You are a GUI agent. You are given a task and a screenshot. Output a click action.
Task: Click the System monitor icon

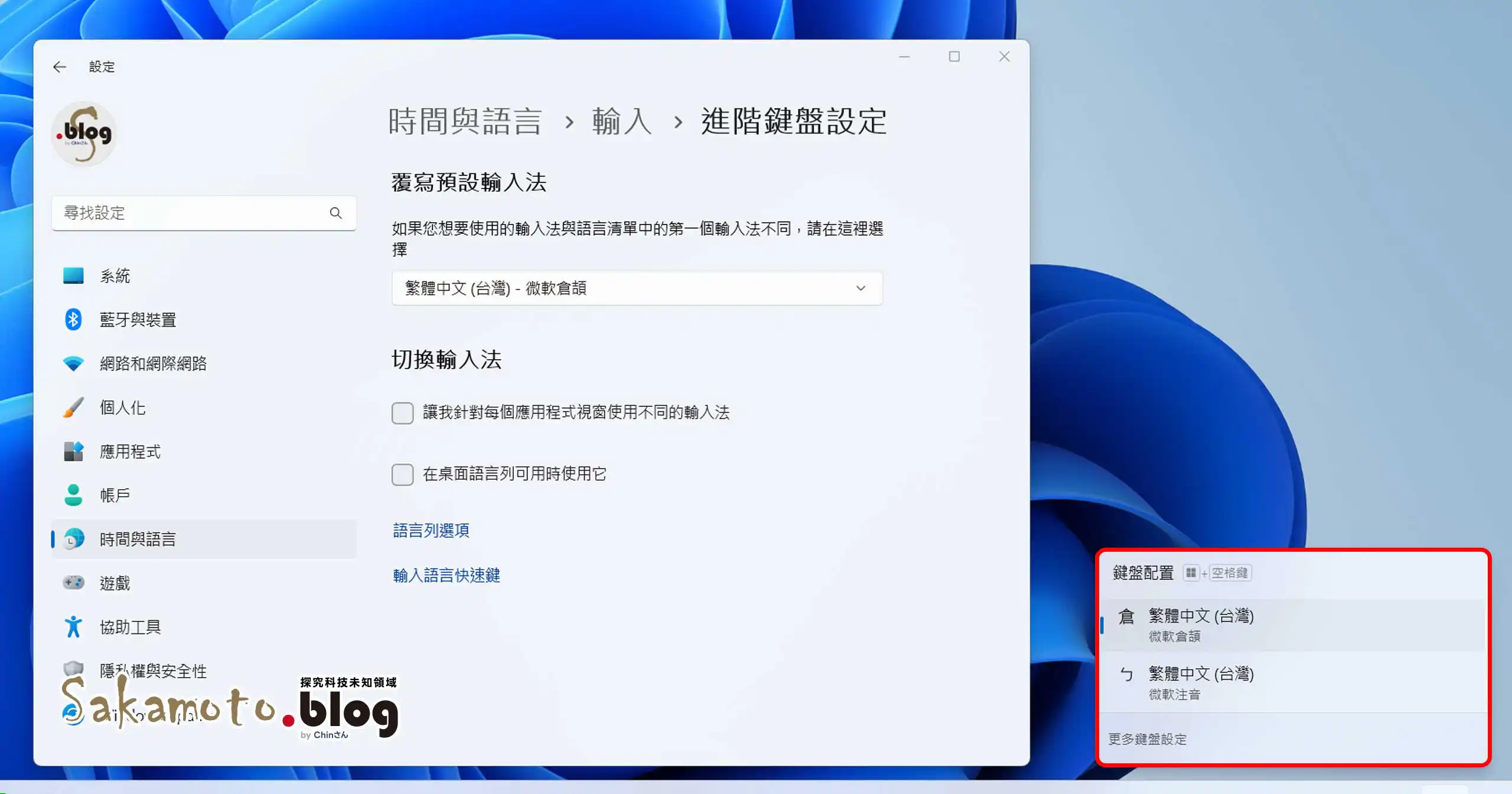(x=73, y=275)
